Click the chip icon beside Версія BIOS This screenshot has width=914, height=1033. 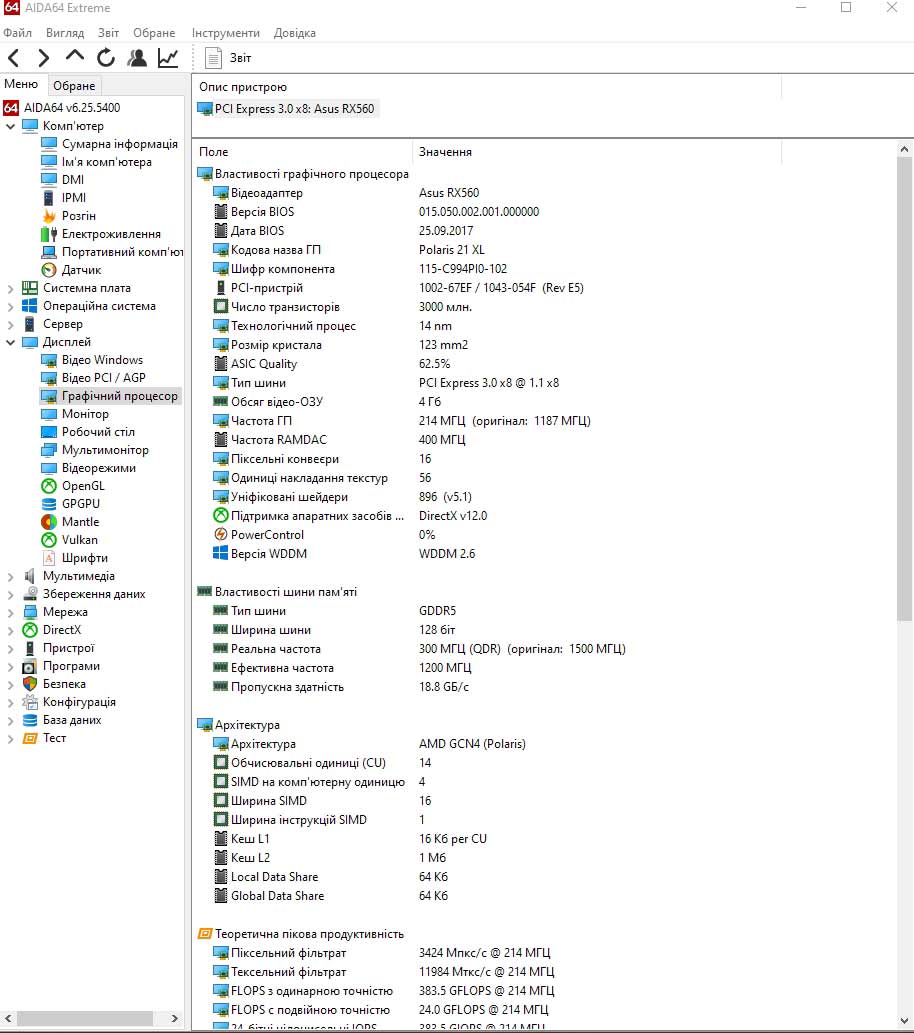[221, 211]
